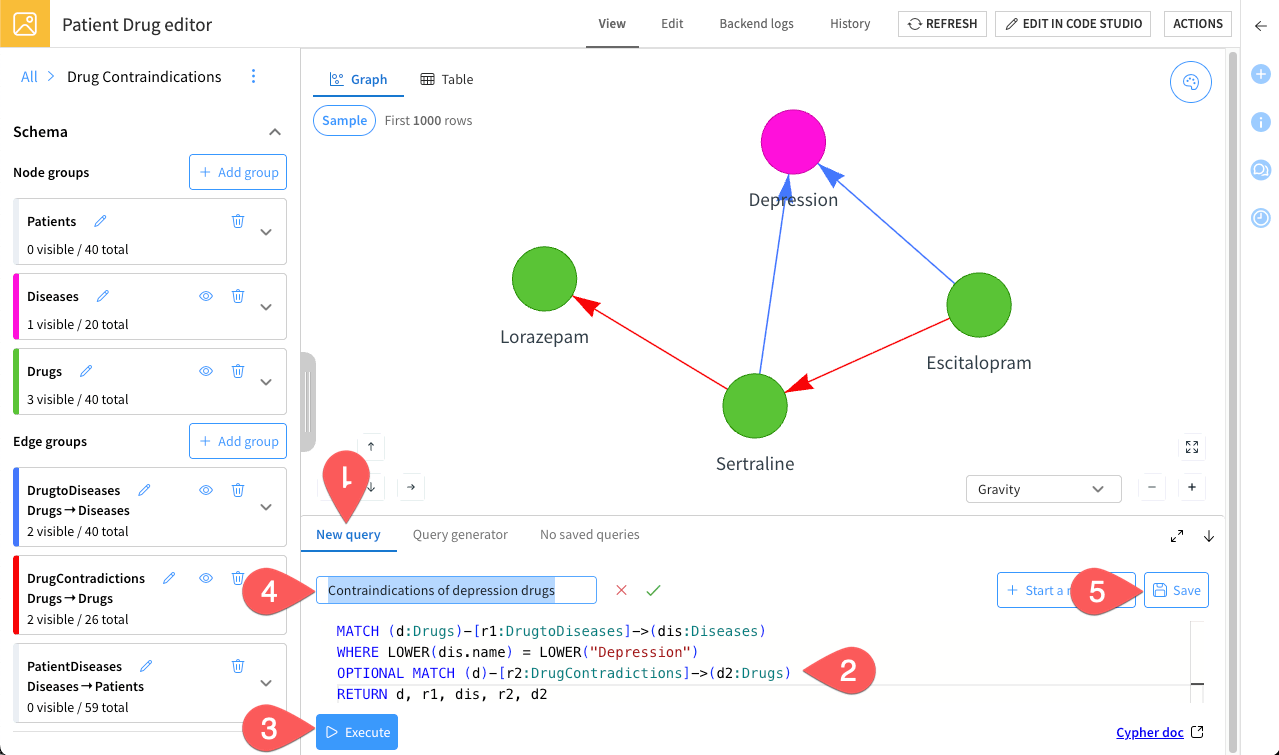Click the fullscreen graph icon
This screenshot has width=1279, height=755.
1191,447
